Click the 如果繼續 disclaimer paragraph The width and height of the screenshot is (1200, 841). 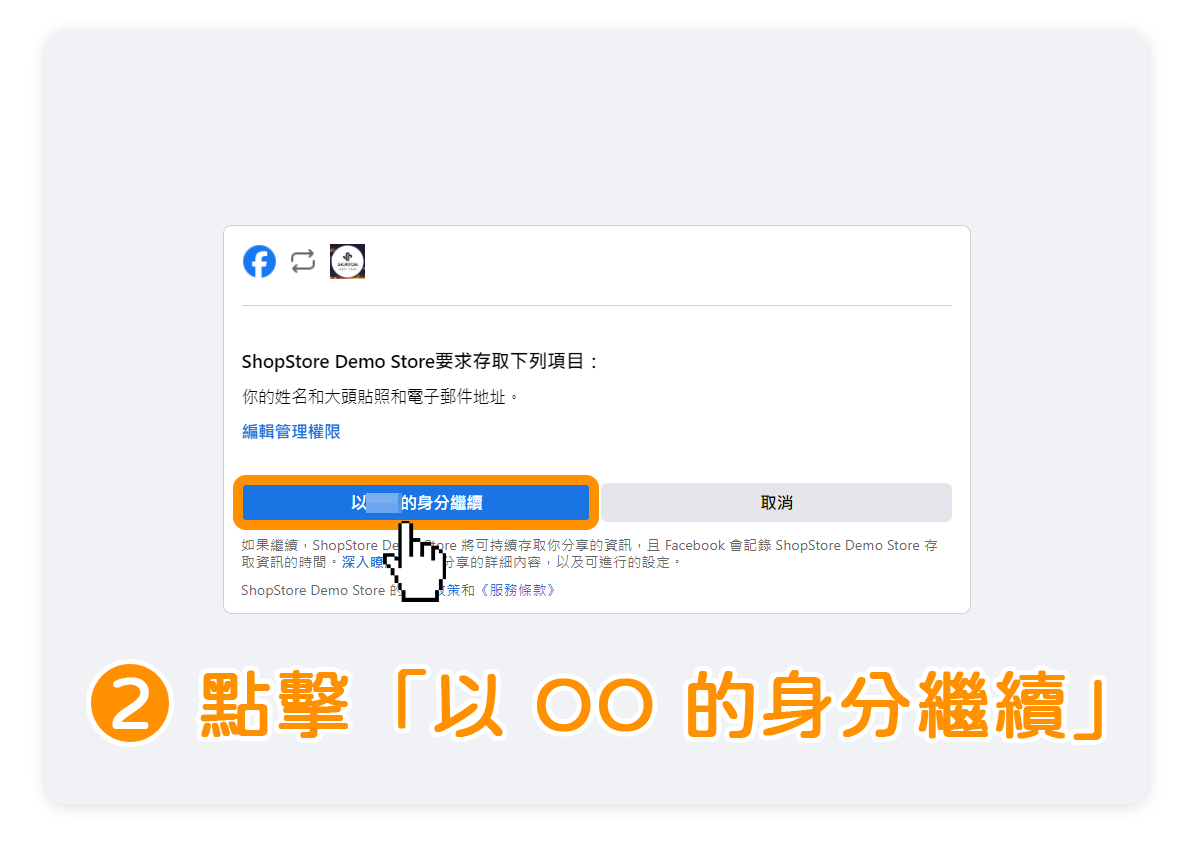click(590, 554)
